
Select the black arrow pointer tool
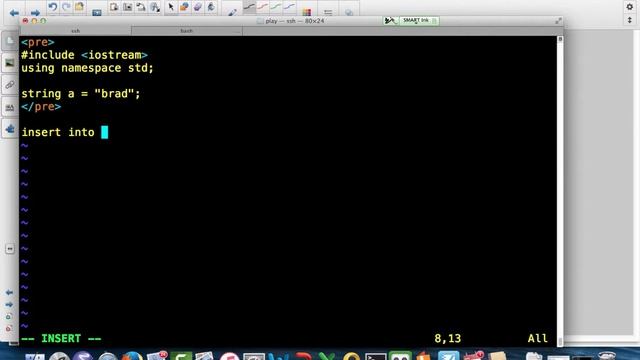[x=171, y=7]
